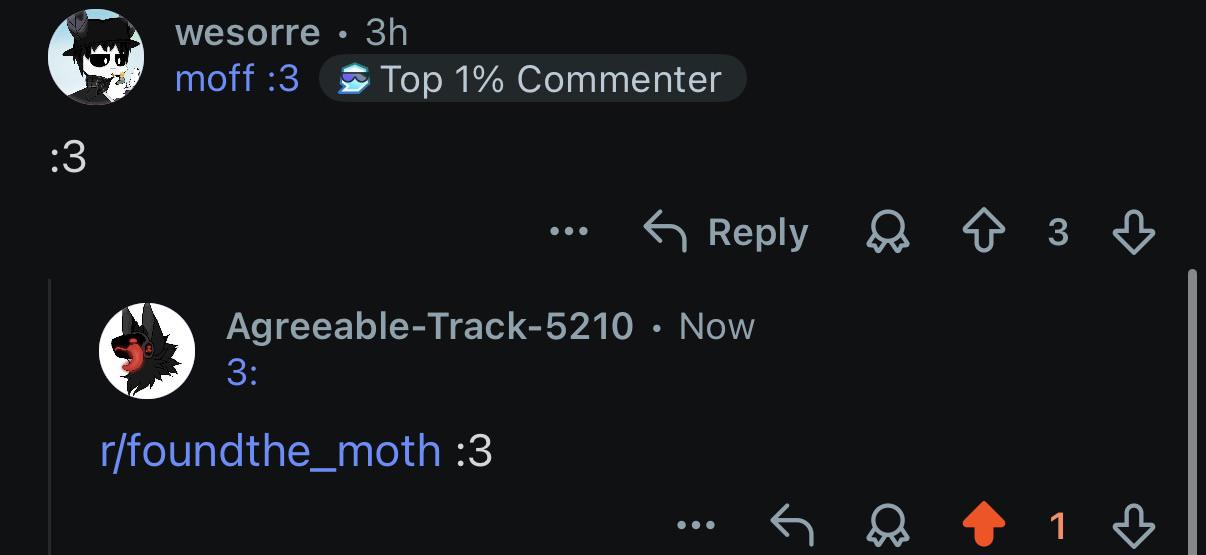Upvote wesorre's comment
The image size is (1206, 555).
tap(983, 232)
